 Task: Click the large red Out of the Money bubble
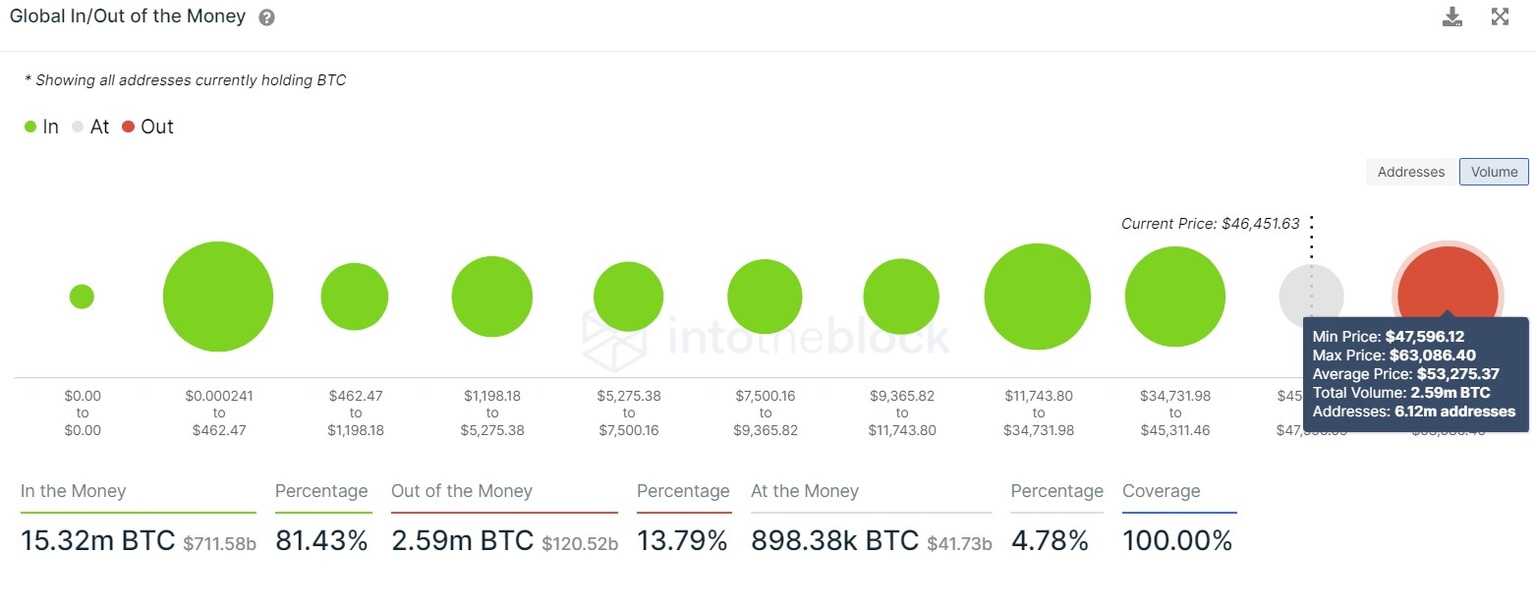coord(1447,280)
